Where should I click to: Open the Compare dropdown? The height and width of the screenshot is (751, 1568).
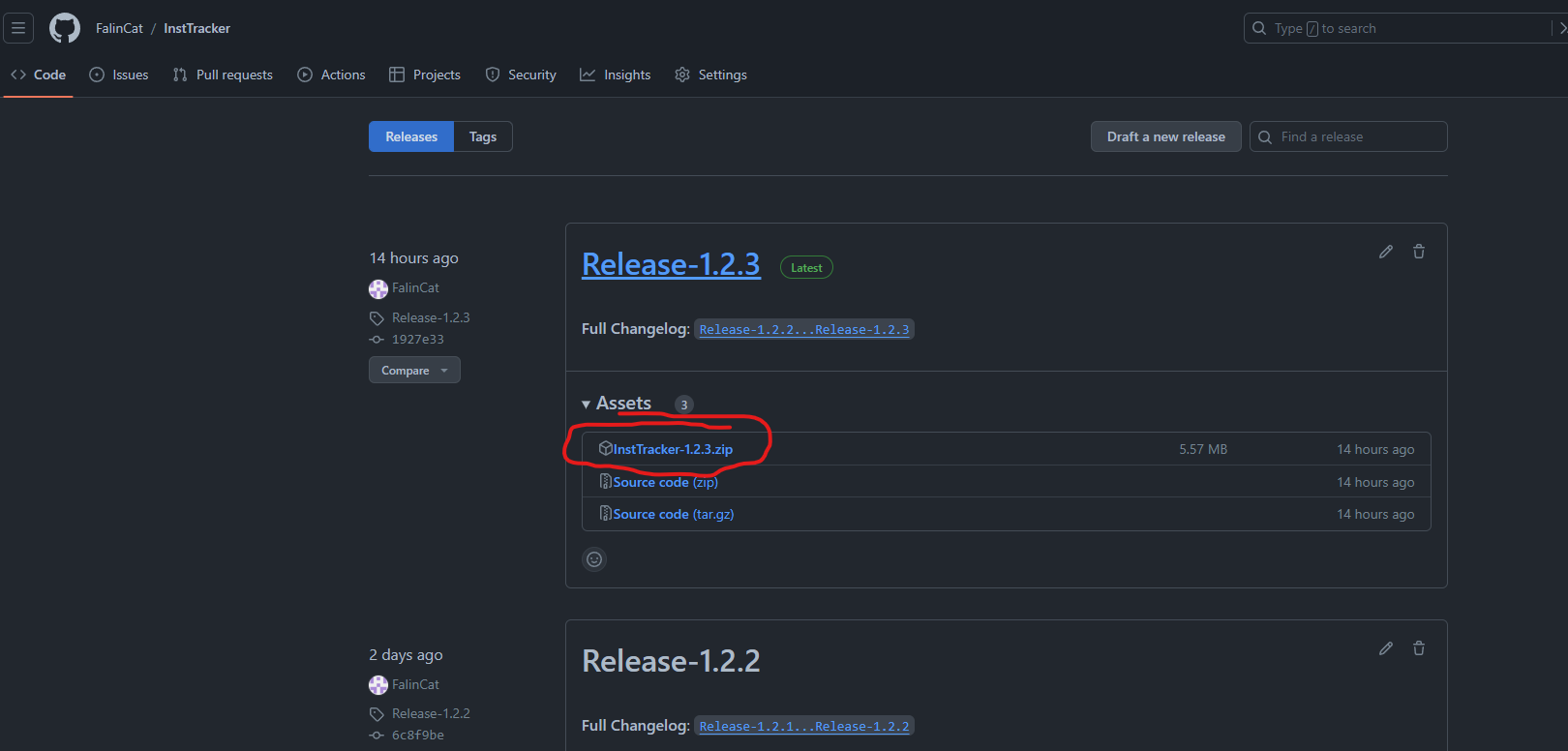[414, 371]
